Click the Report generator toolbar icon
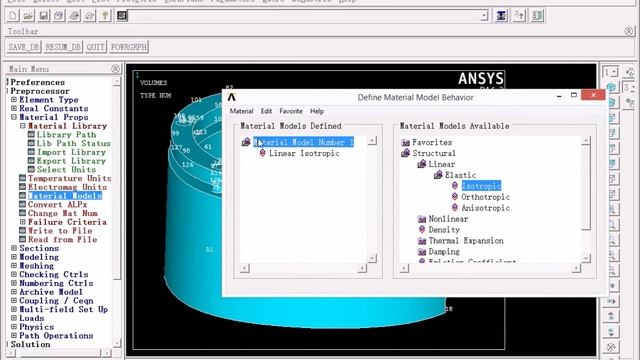This screenshot has height=360, width=640. (x=90, y=16)
